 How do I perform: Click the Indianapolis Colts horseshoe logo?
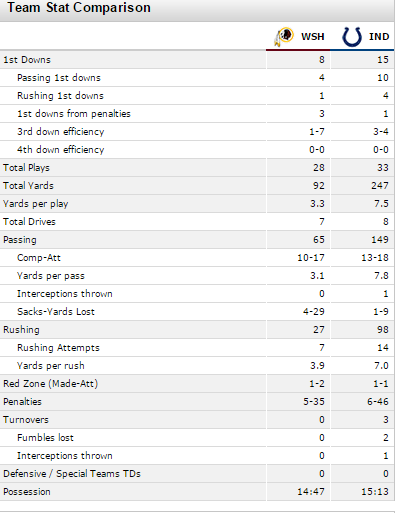point(352,37)
